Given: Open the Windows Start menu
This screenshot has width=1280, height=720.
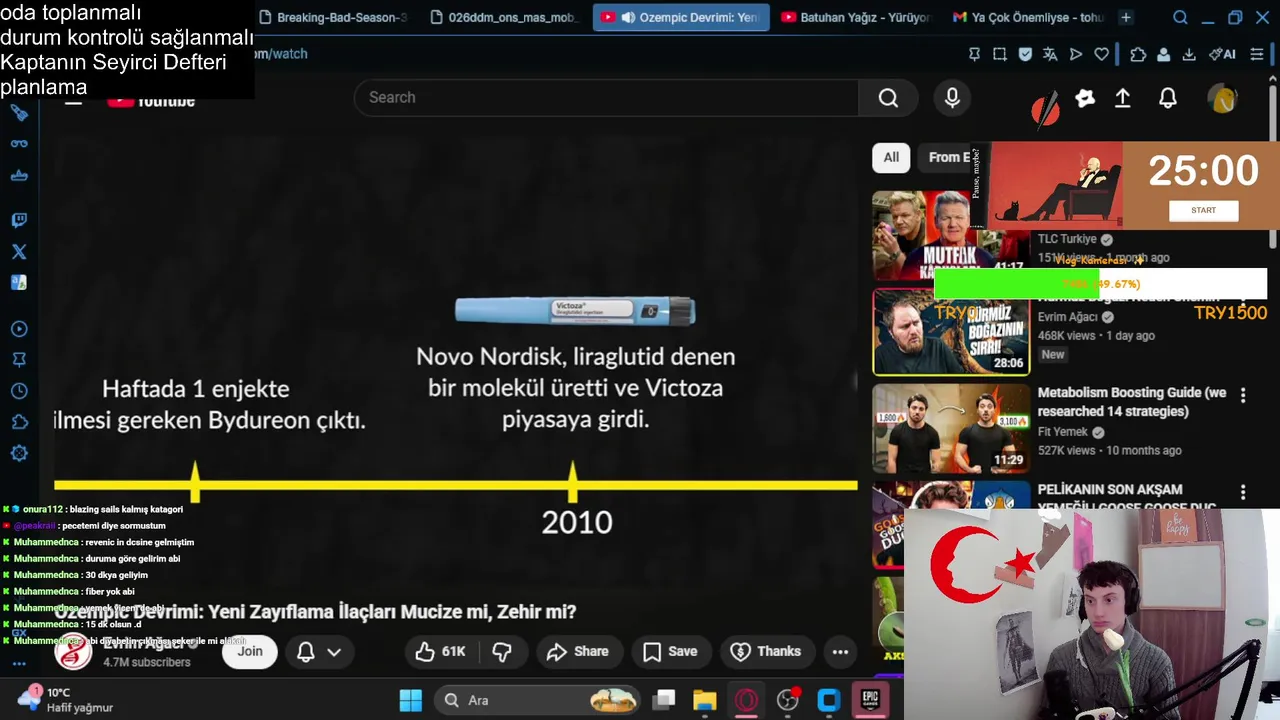Looking at the screenshot, I should (410, 700).
